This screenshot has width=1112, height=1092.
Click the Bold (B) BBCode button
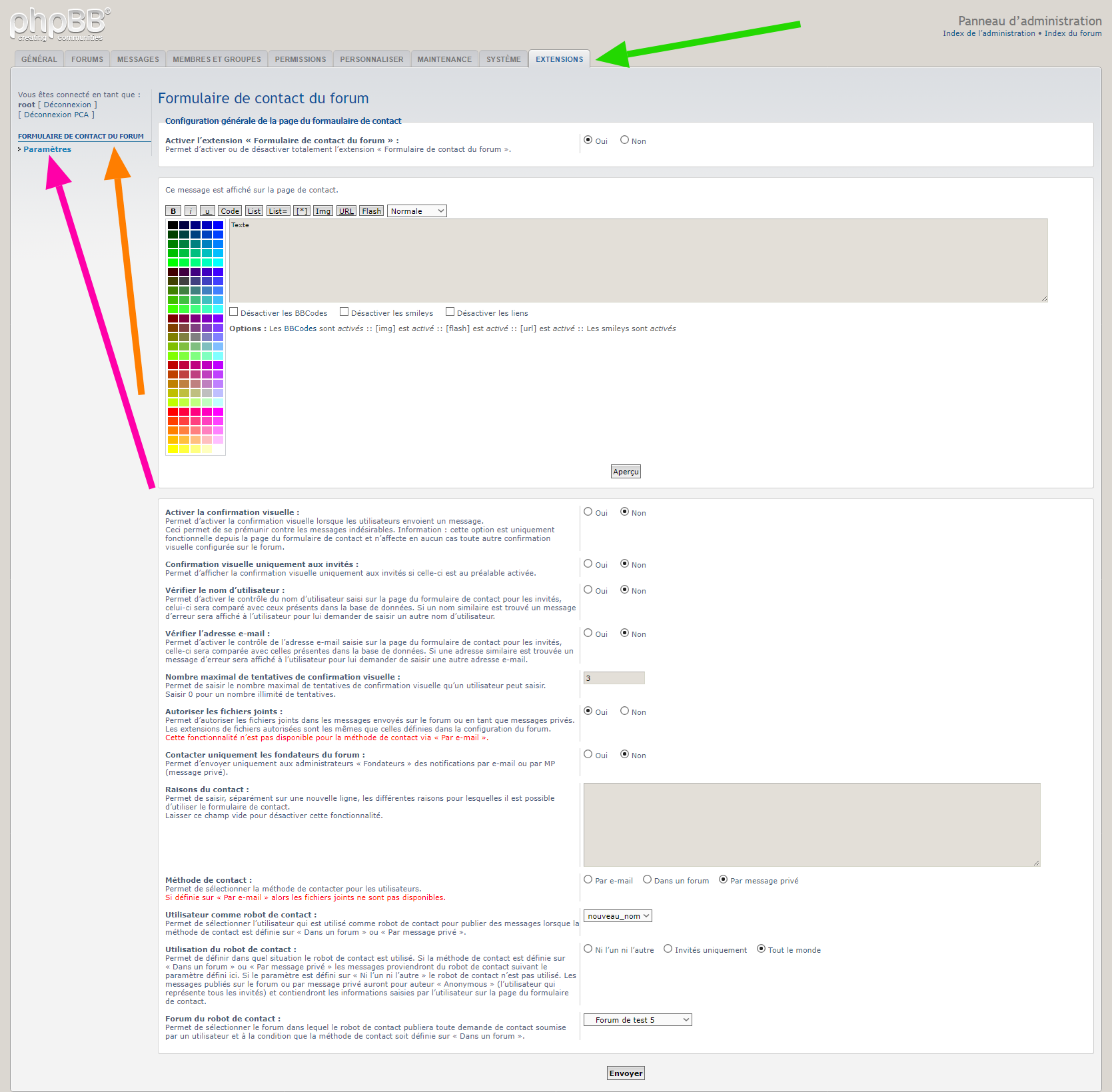pos(173,211)
